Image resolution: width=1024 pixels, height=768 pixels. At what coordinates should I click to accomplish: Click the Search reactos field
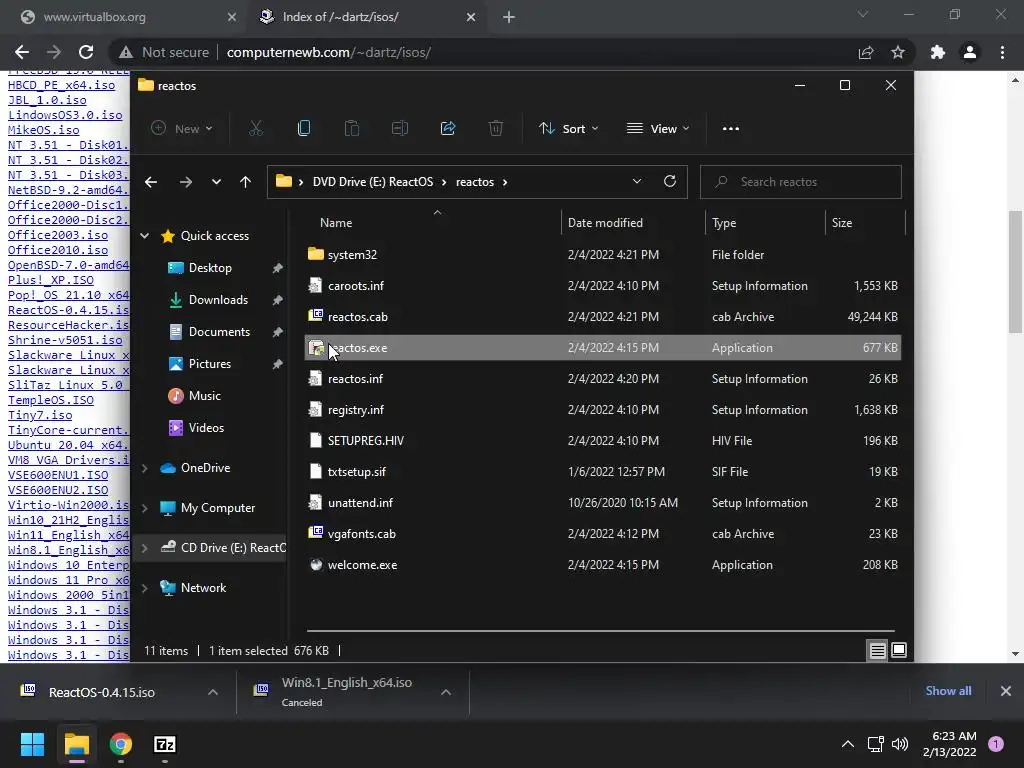pyautogui.click(x=801, y=182)
